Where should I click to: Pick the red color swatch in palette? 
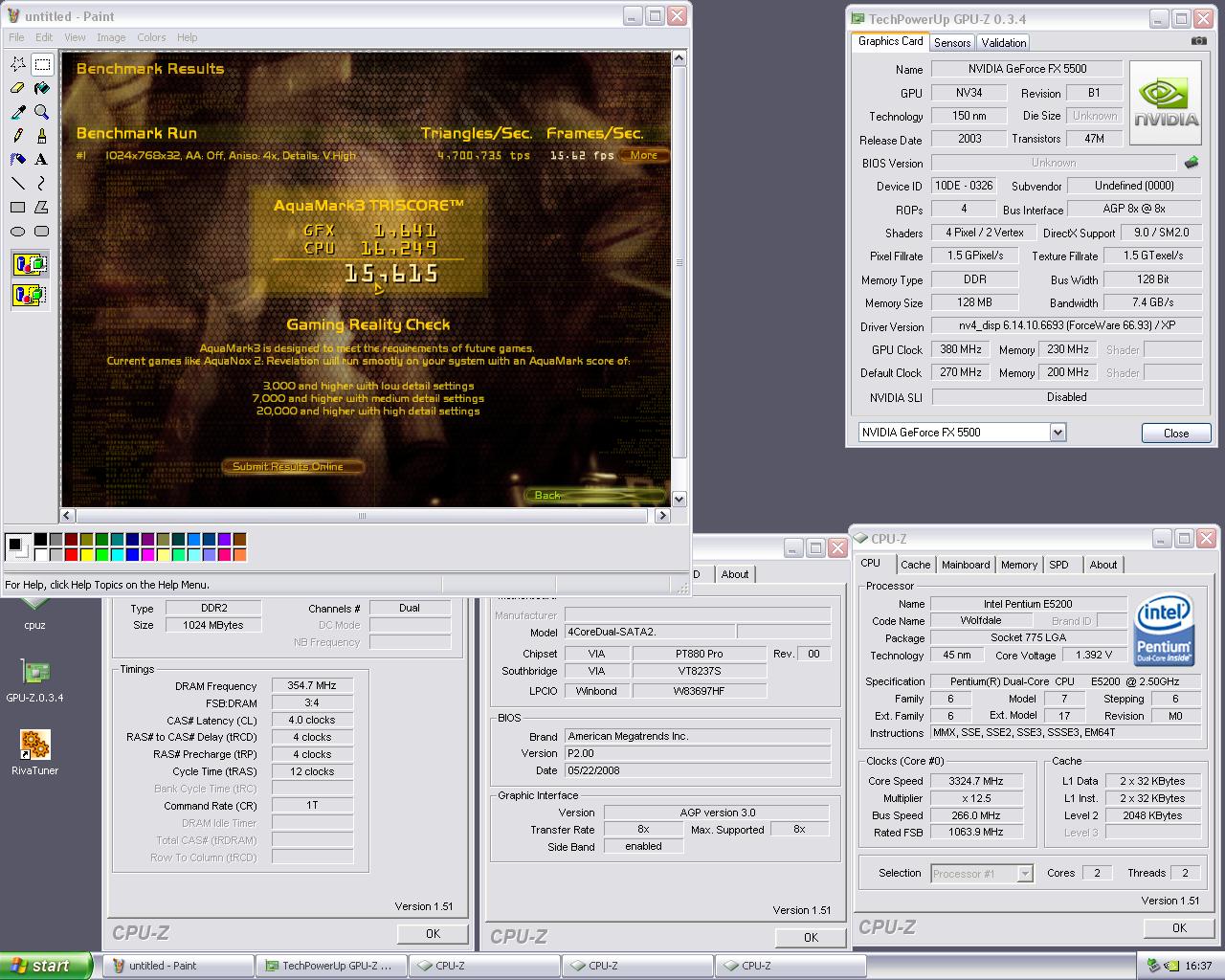coord(72,554)
